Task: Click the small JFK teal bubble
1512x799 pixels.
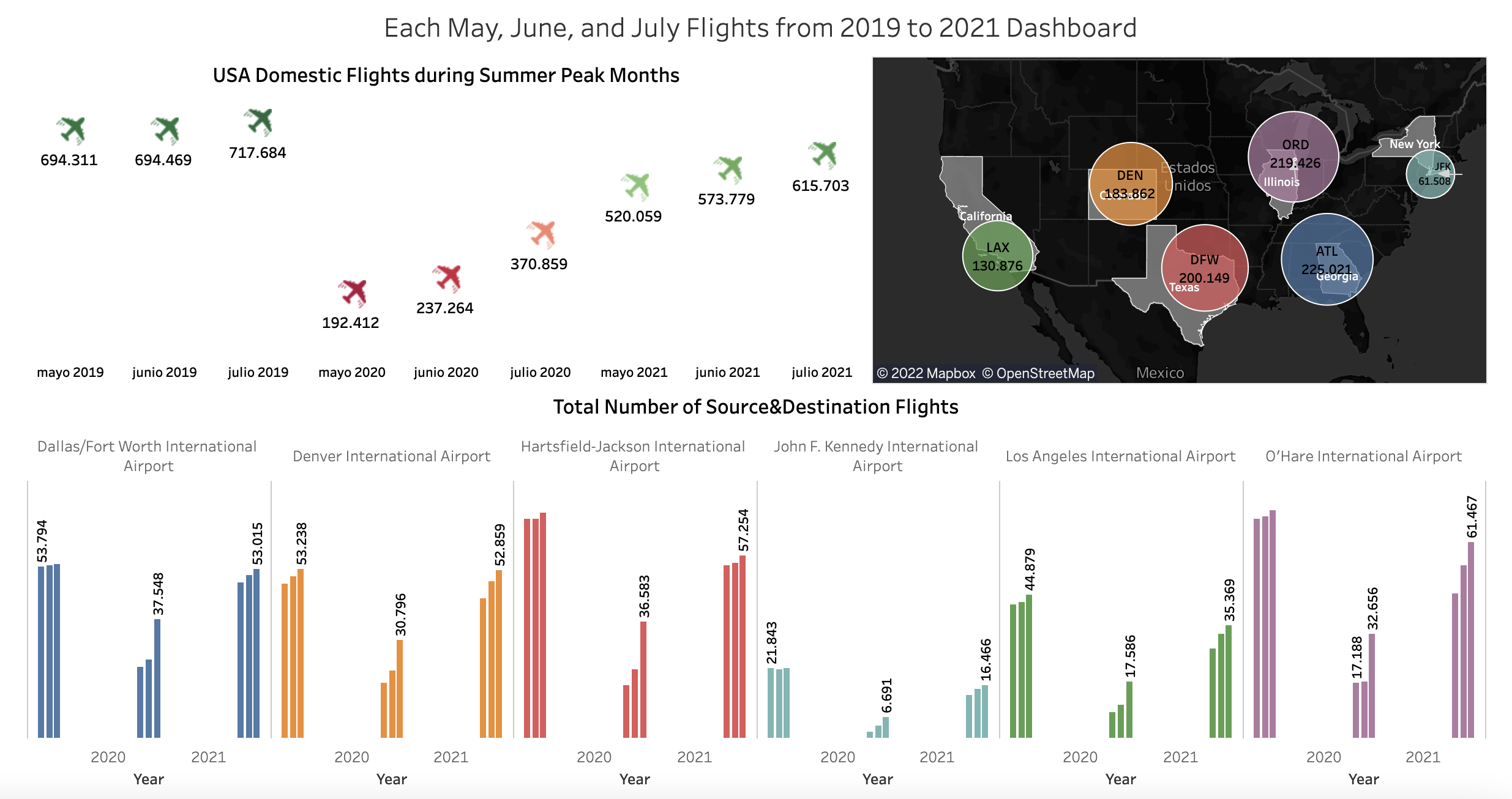Action: [x=1429, y=174]
